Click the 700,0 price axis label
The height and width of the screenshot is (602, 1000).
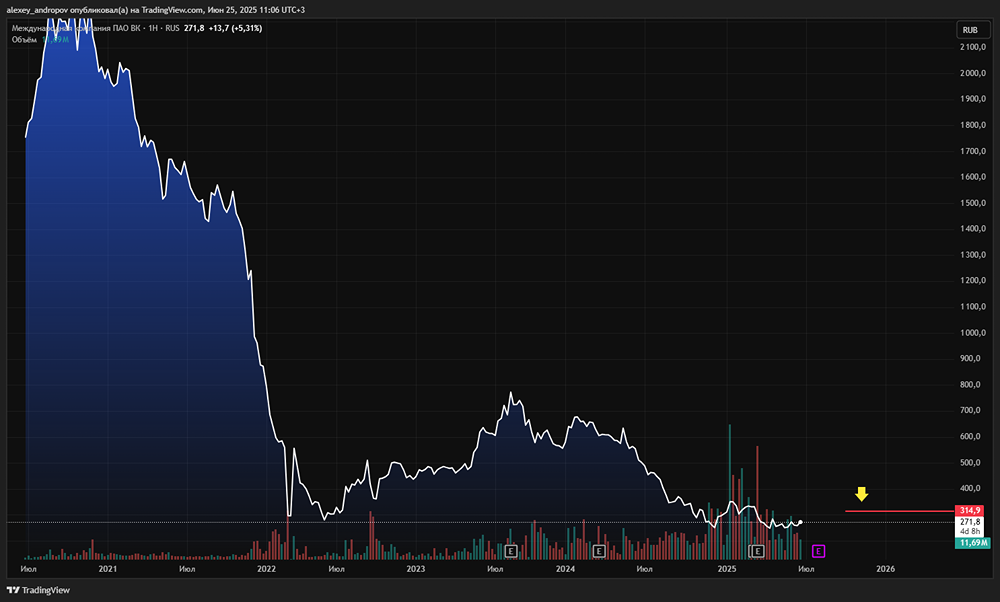click(x=970, y=410)
